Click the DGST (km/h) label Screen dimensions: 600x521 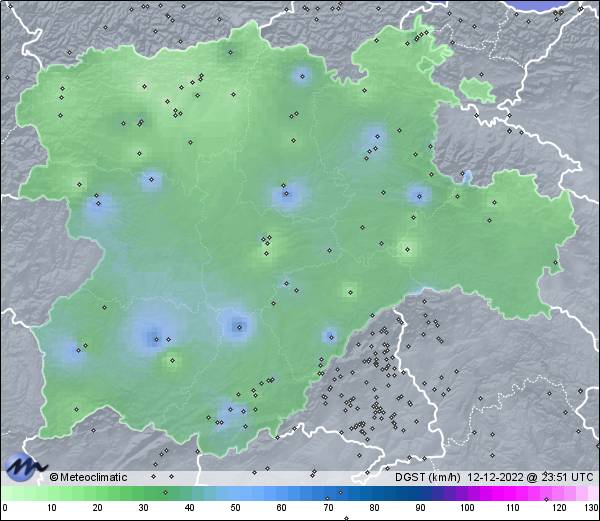point(428,477)
